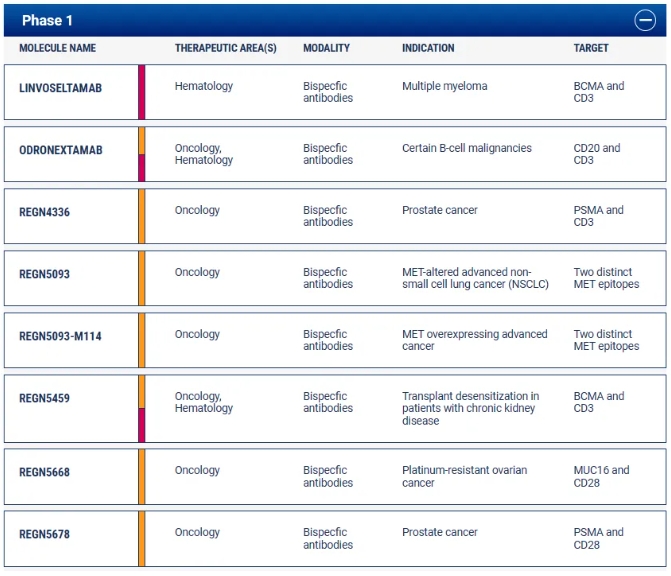
Task: Click the Phase 1 header title
Action: click(47, 20)
